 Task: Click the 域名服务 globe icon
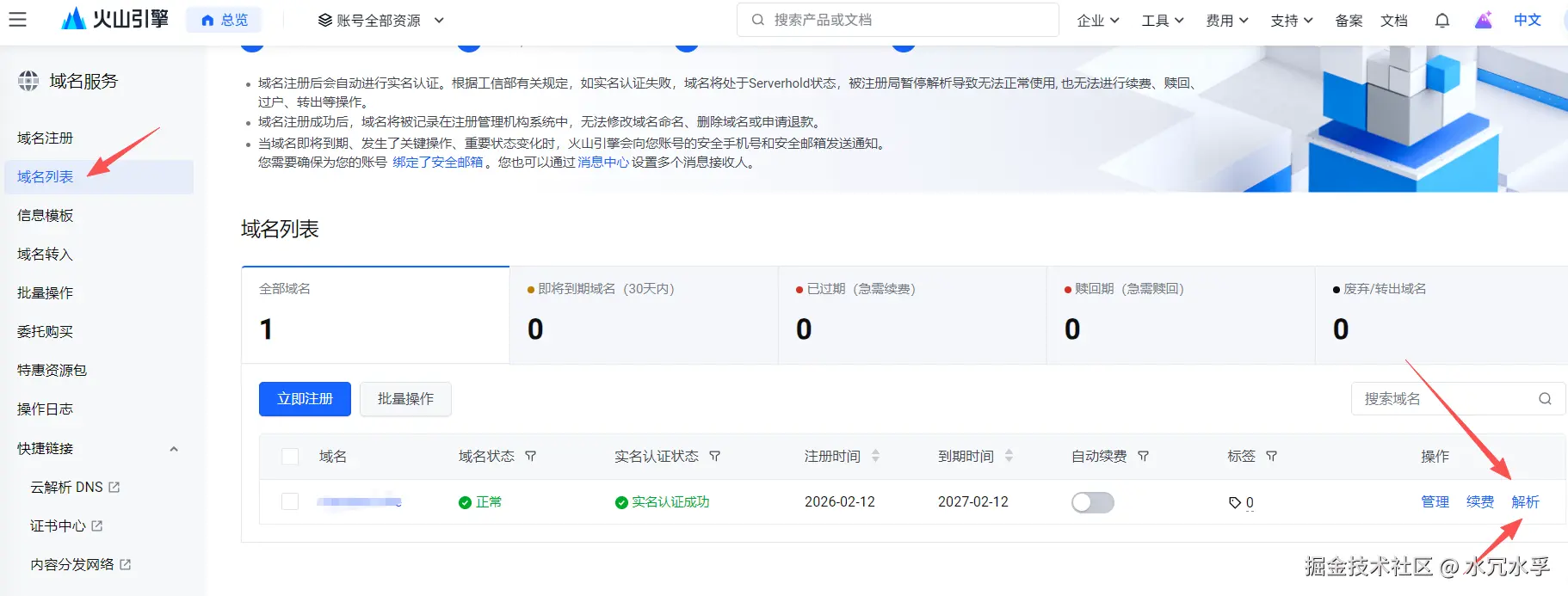pos(28,81)
